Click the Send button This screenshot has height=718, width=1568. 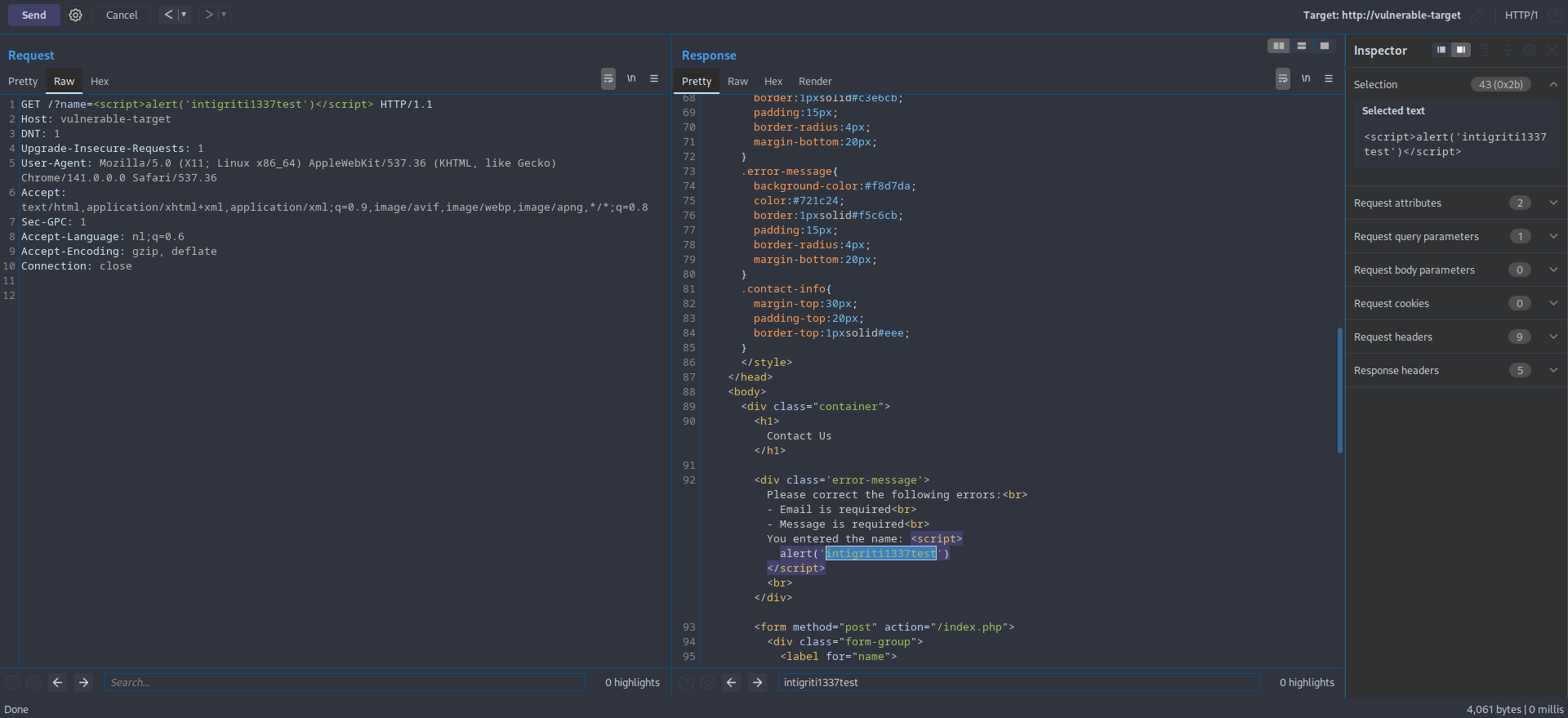(33, 15)
